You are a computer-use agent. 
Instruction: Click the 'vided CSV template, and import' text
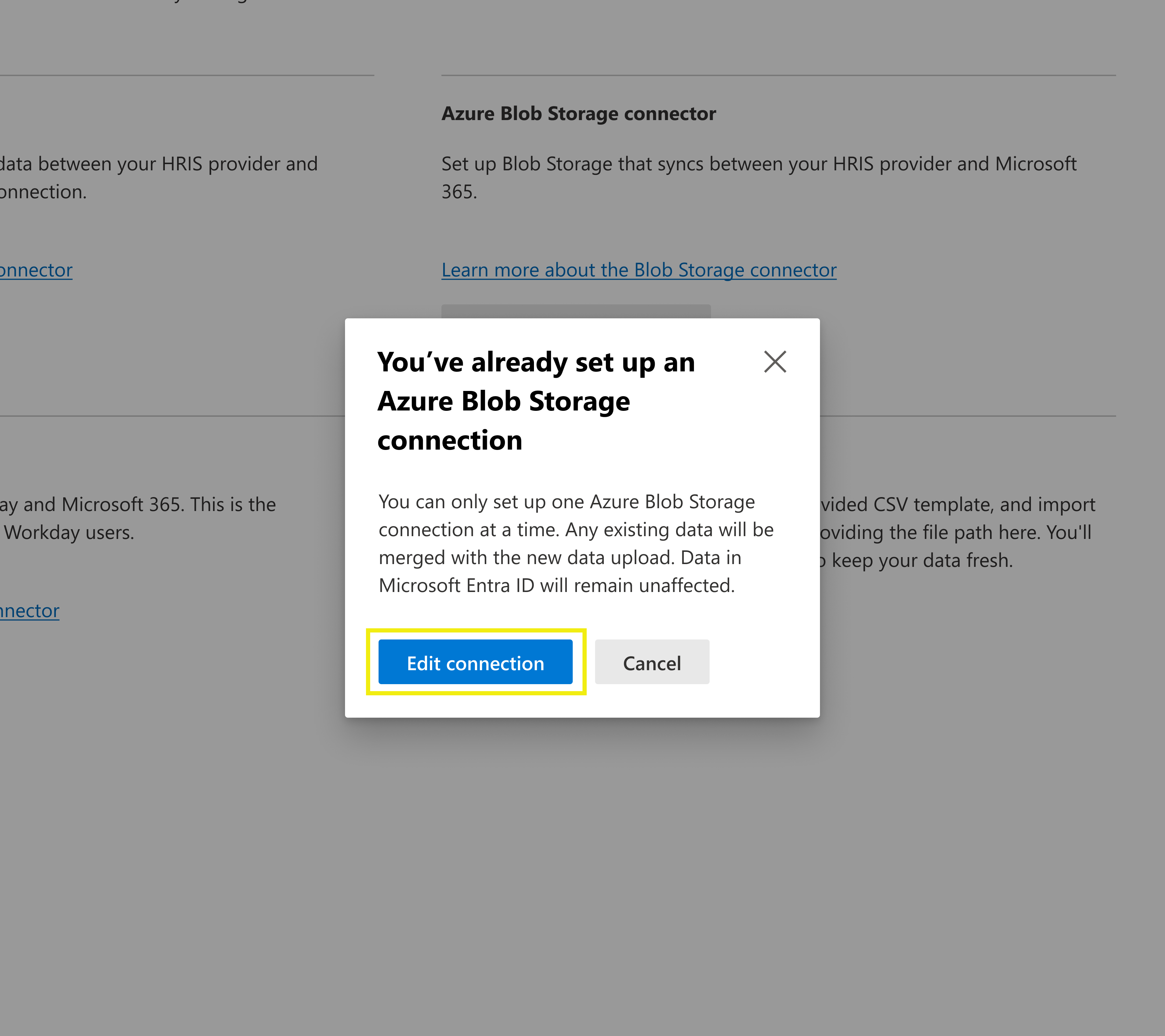pos(958,505)
